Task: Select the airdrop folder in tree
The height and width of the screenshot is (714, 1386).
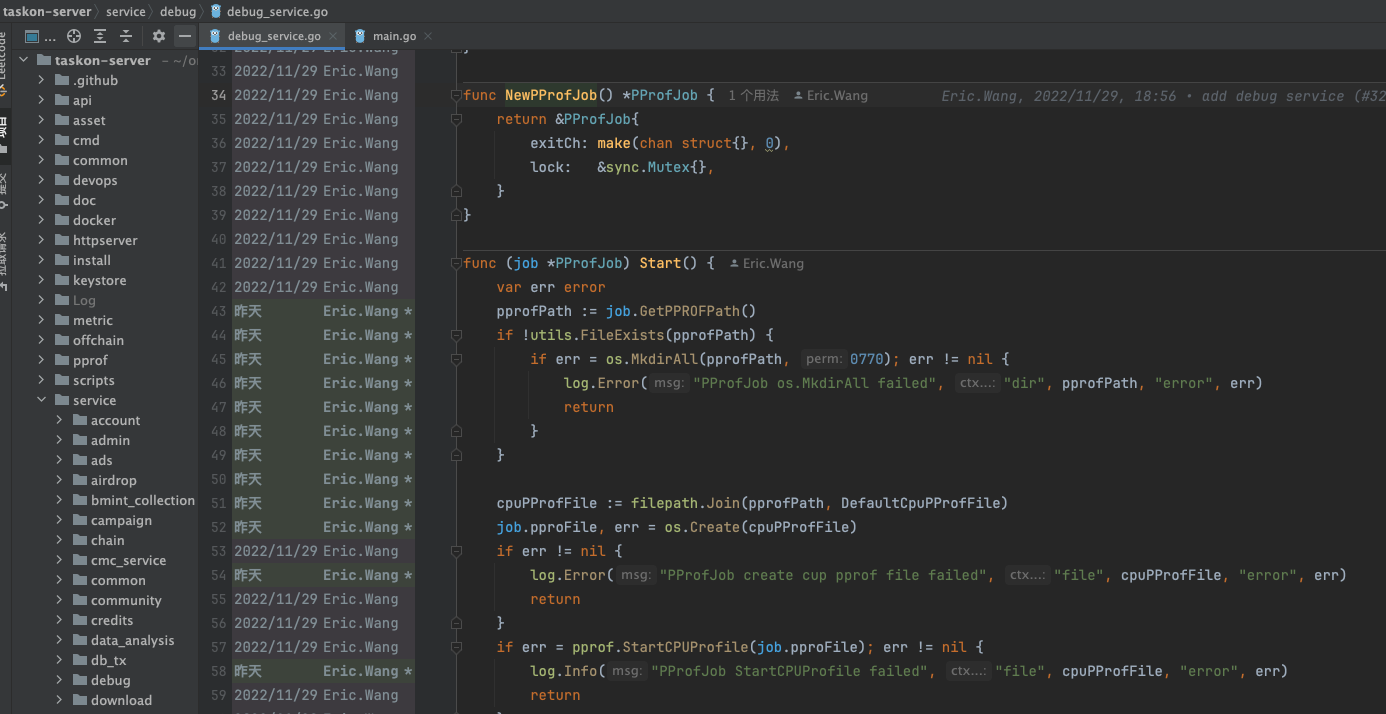Action: click(x=113, y=480)
